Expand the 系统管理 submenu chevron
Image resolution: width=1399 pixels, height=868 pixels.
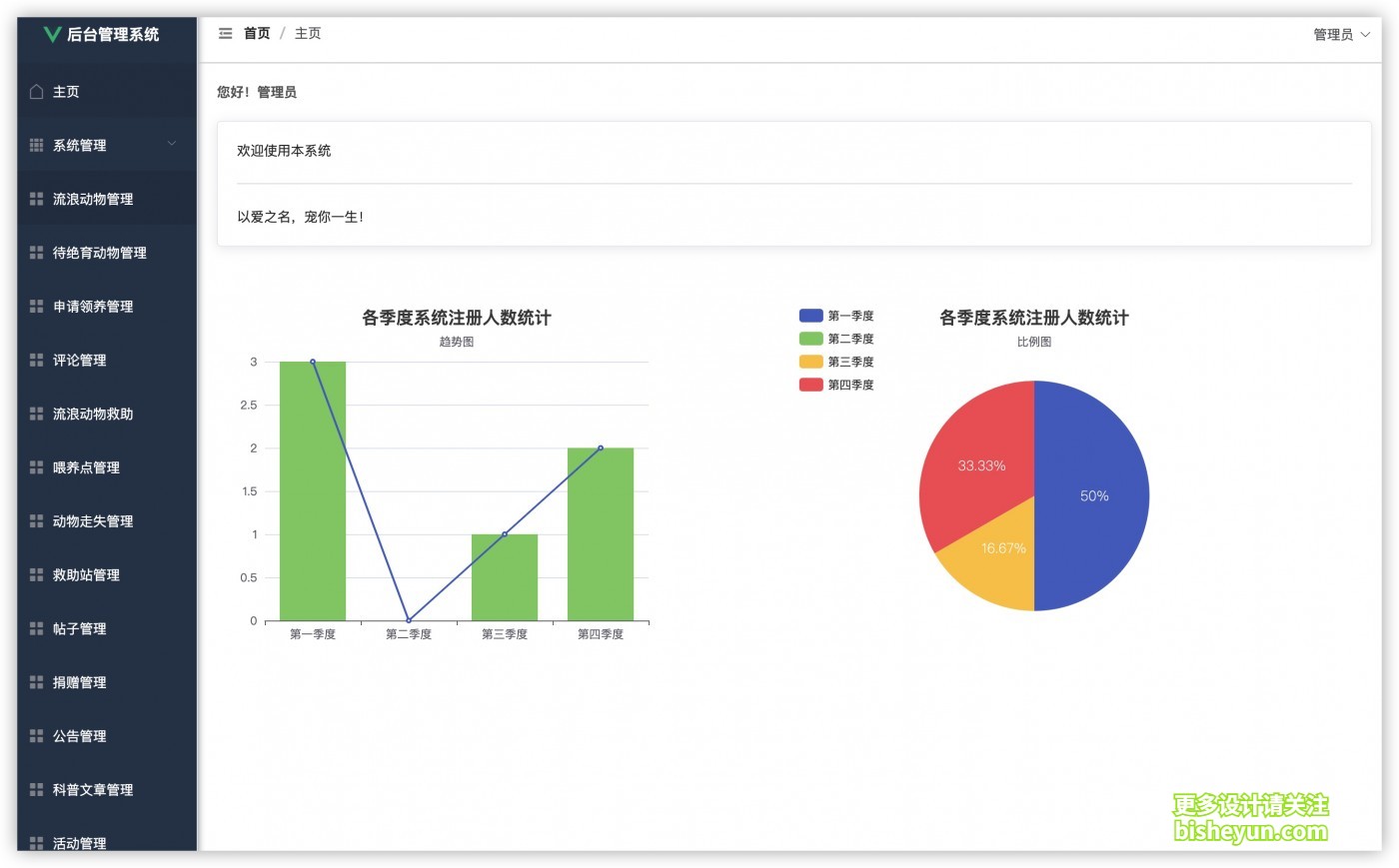click(172, 144)
